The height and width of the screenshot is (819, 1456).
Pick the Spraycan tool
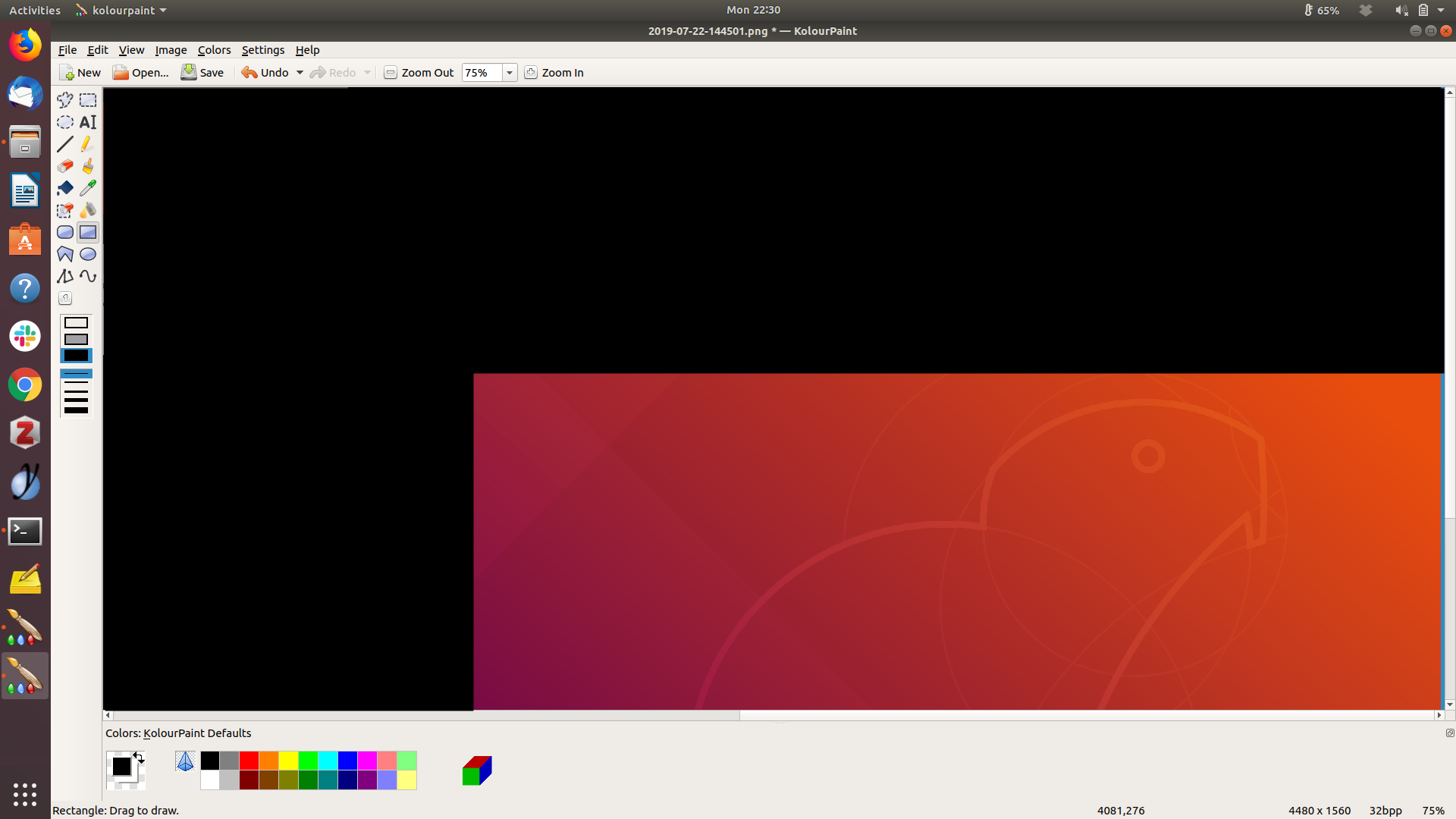tap(88, 210)
